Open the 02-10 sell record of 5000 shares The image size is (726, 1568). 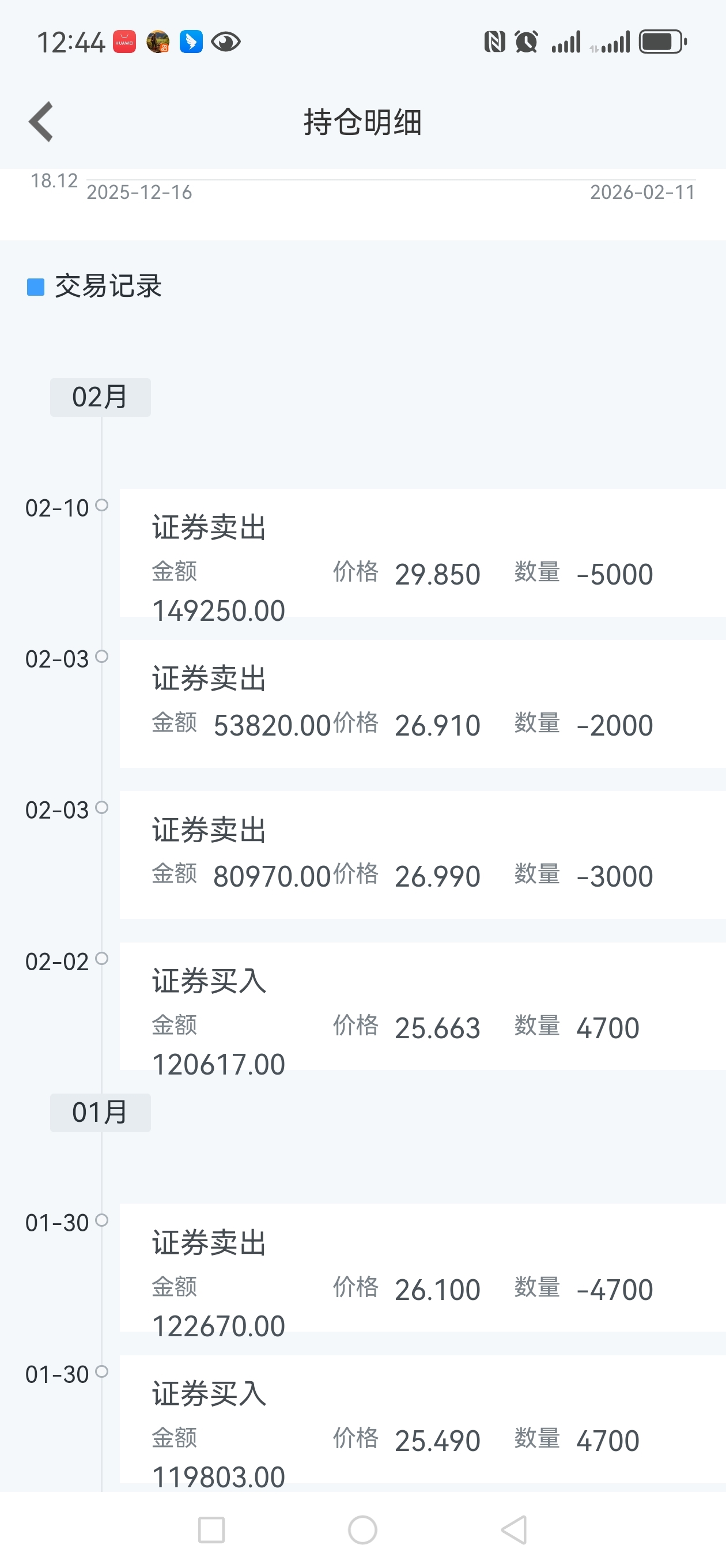tap(422, 553)
